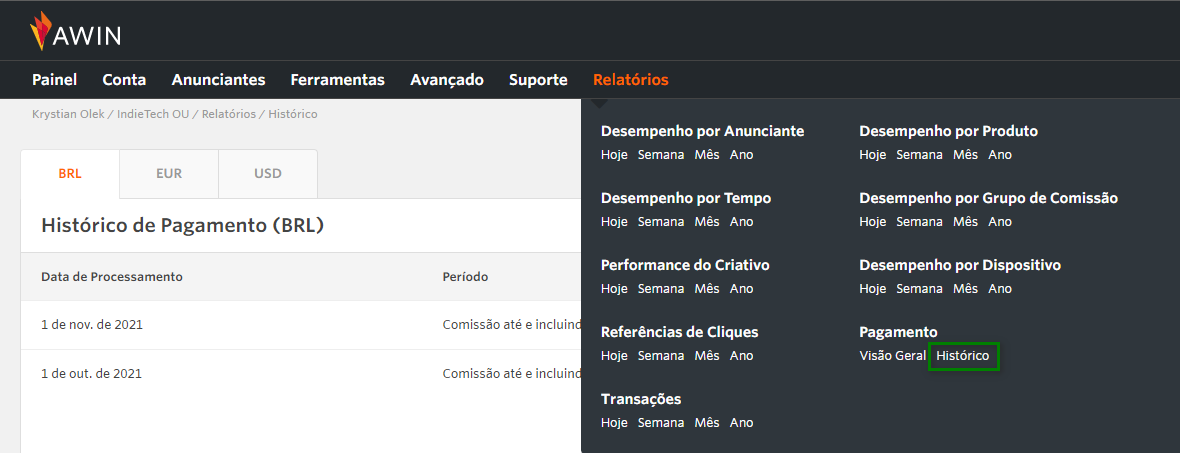Switch to the USD currency tab
This screenshot has width=1180, height=453.
pyautogui.click(x=268, y=174)
